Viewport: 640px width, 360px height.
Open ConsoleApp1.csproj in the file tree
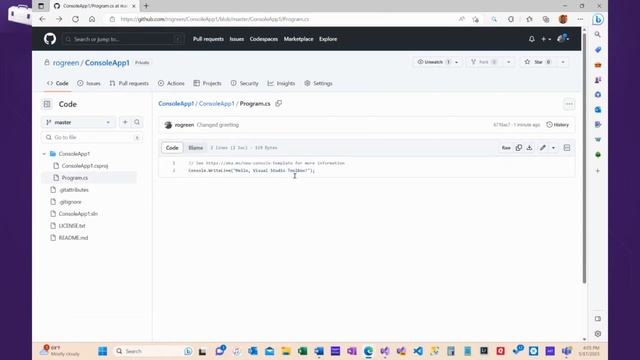pos(85,166)
